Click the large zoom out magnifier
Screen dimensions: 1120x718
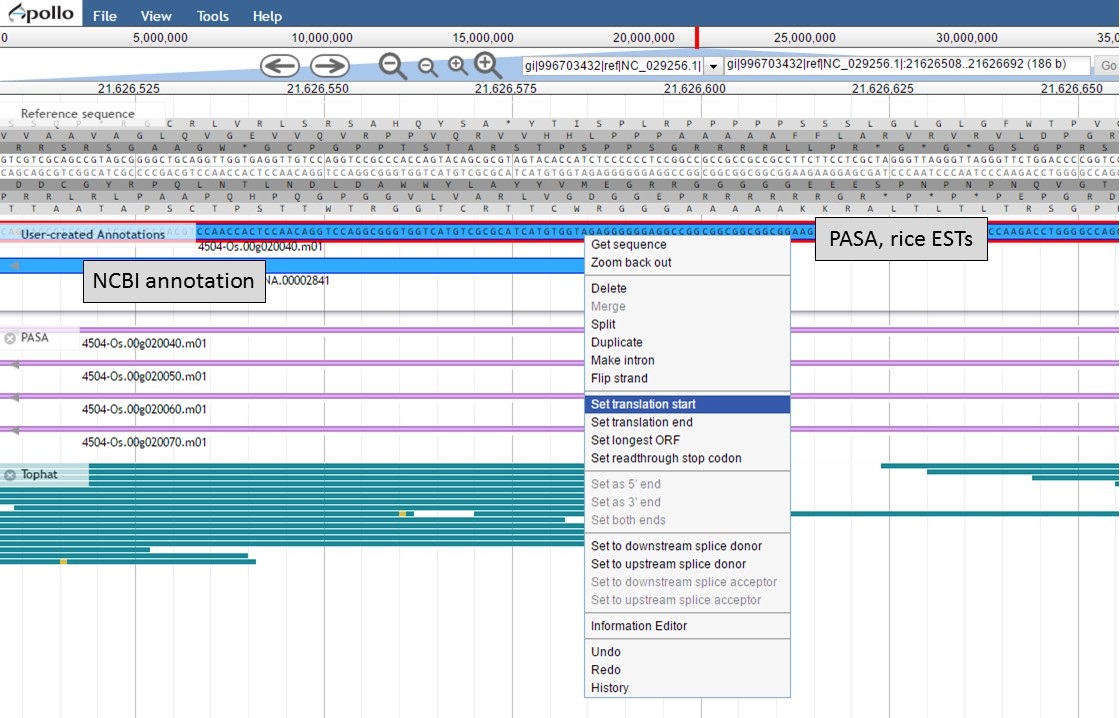point(393,66)
